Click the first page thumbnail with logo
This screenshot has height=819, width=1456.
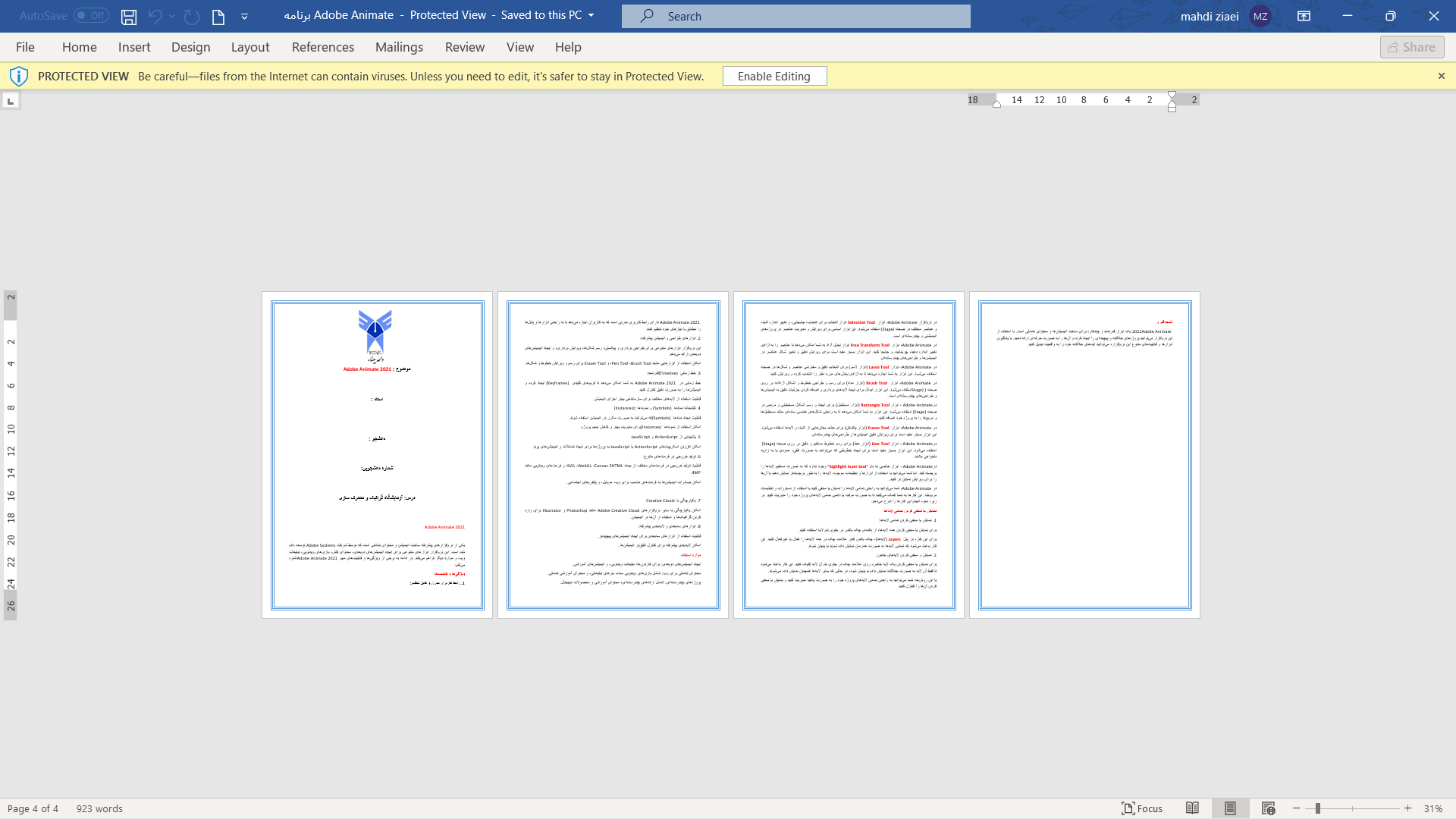click(x=377, y=455)
